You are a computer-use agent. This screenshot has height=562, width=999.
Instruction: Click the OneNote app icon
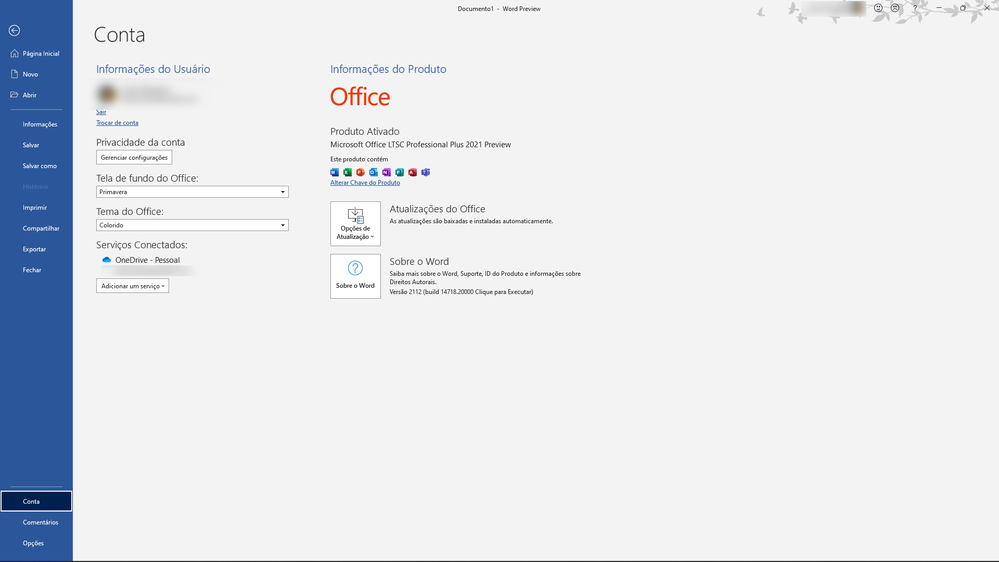coord(387,172)
